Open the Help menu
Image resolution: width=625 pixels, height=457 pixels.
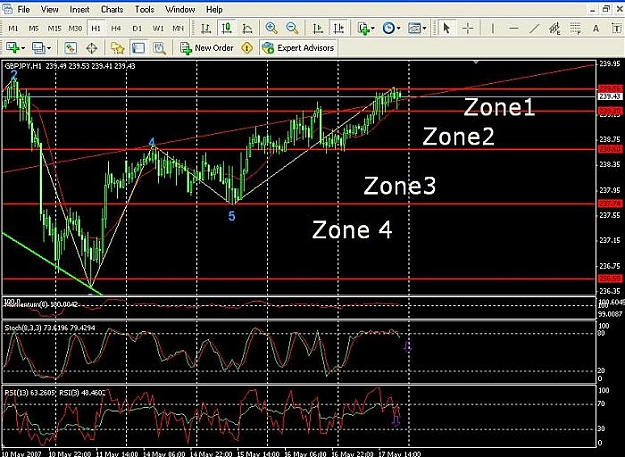[x=214, y=9]
